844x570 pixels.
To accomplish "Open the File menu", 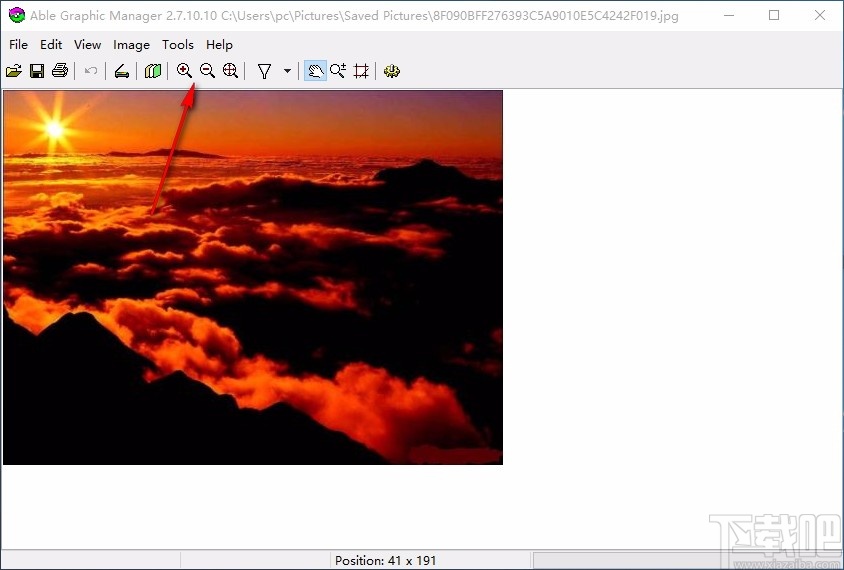I will click(x=18, y=45).
